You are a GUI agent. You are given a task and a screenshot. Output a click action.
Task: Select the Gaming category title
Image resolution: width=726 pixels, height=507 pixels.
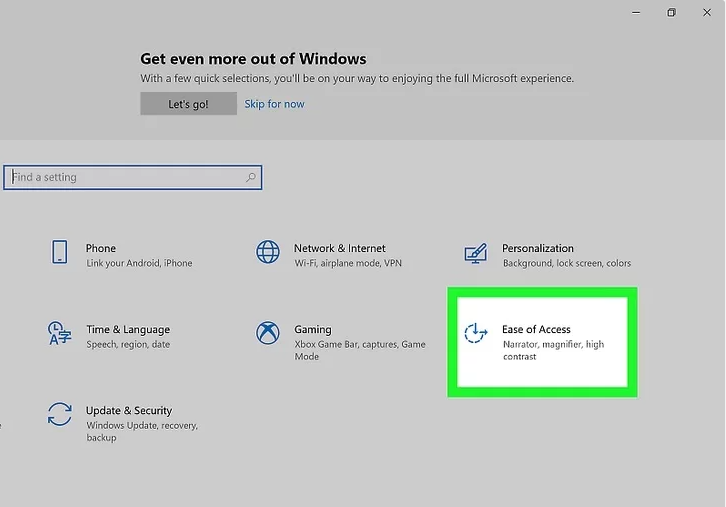tap(313, 329)
